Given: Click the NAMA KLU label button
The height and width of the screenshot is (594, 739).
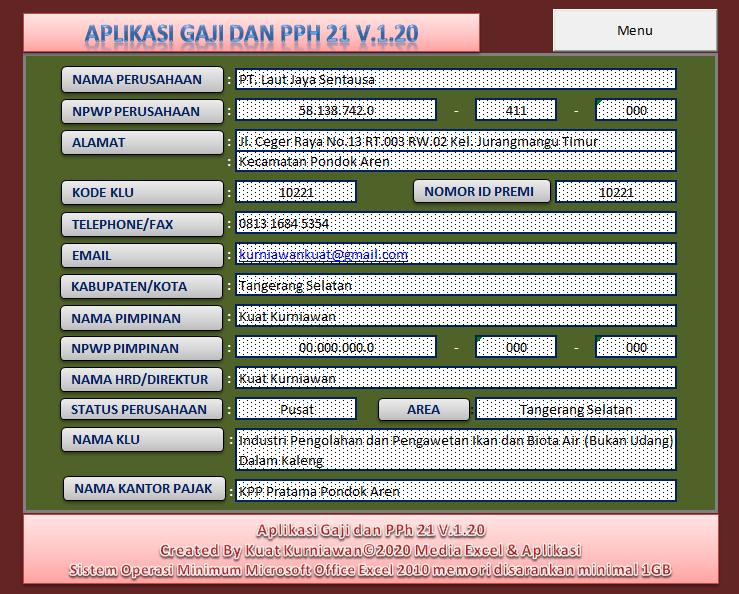Looking at the screenshot, I should (142, 439).
